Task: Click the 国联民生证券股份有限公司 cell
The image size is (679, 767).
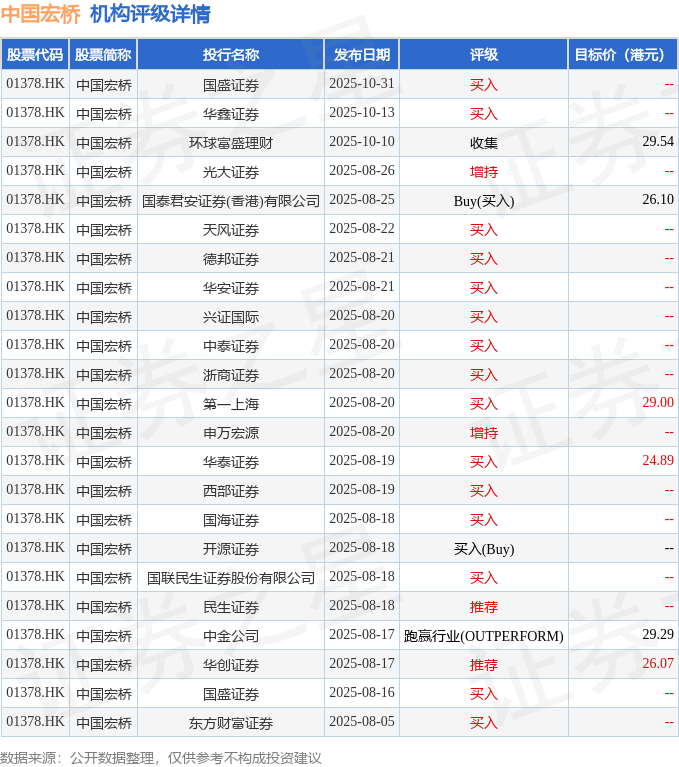Action: point(231,578)
